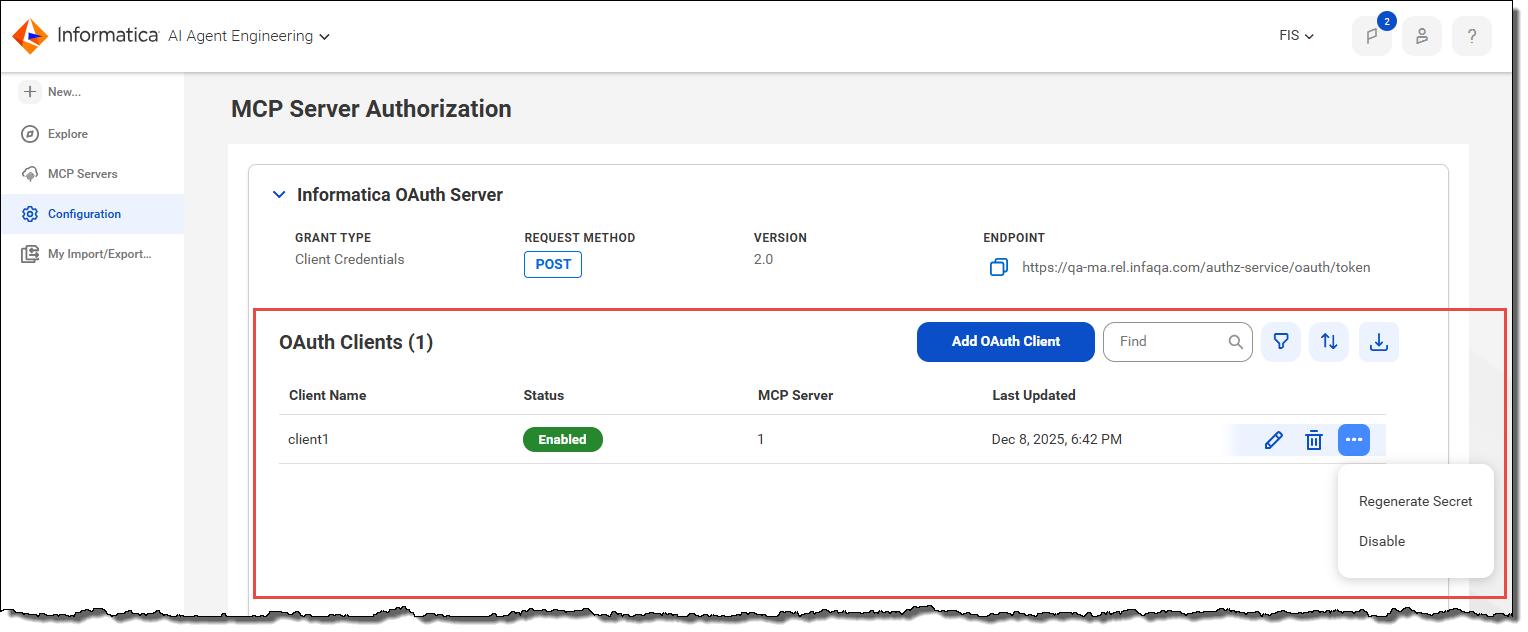Click the version value 2.0
The height and width of the screenshot is (632, 1528).
click(763, 259)
